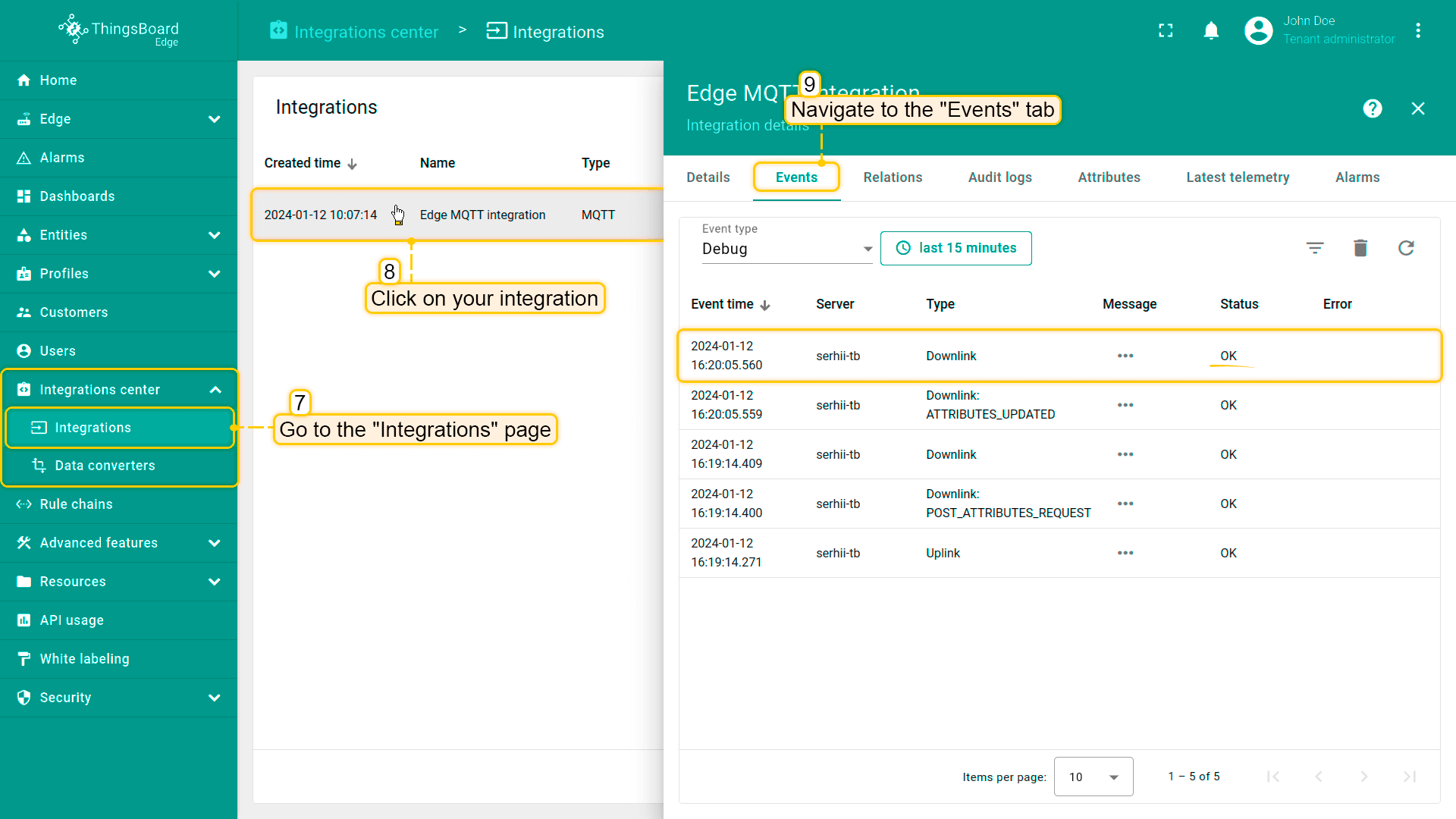Clear events with the trash icon
The image size is (1456, 819).
pyautogui.click(x=1360, y=248)
